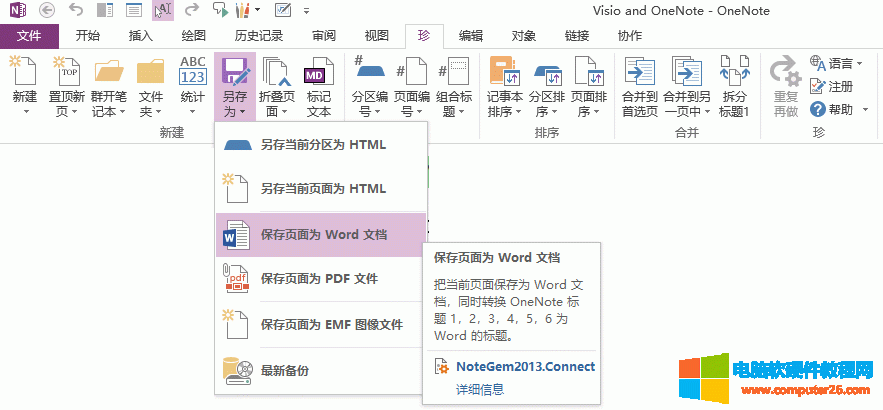Switch to the 对象 tab

point(524,37)
